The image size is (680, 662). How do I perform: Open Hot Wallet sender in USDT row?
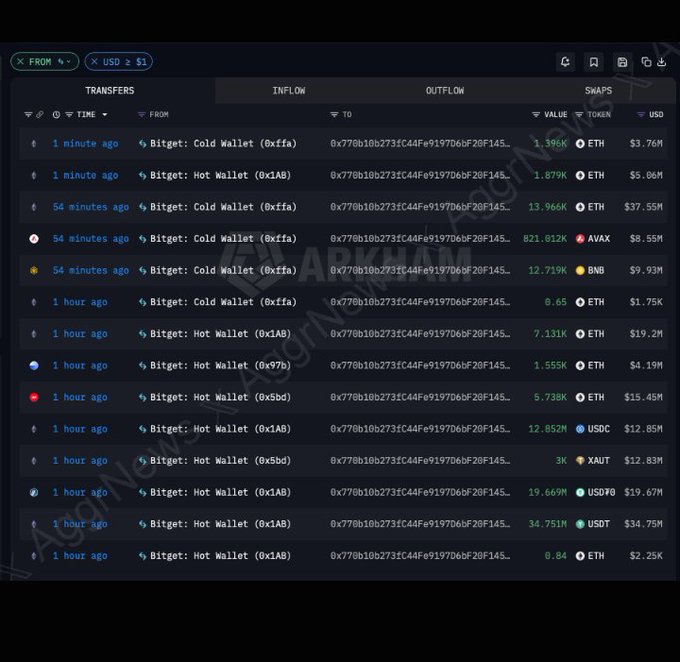(220, 524)
